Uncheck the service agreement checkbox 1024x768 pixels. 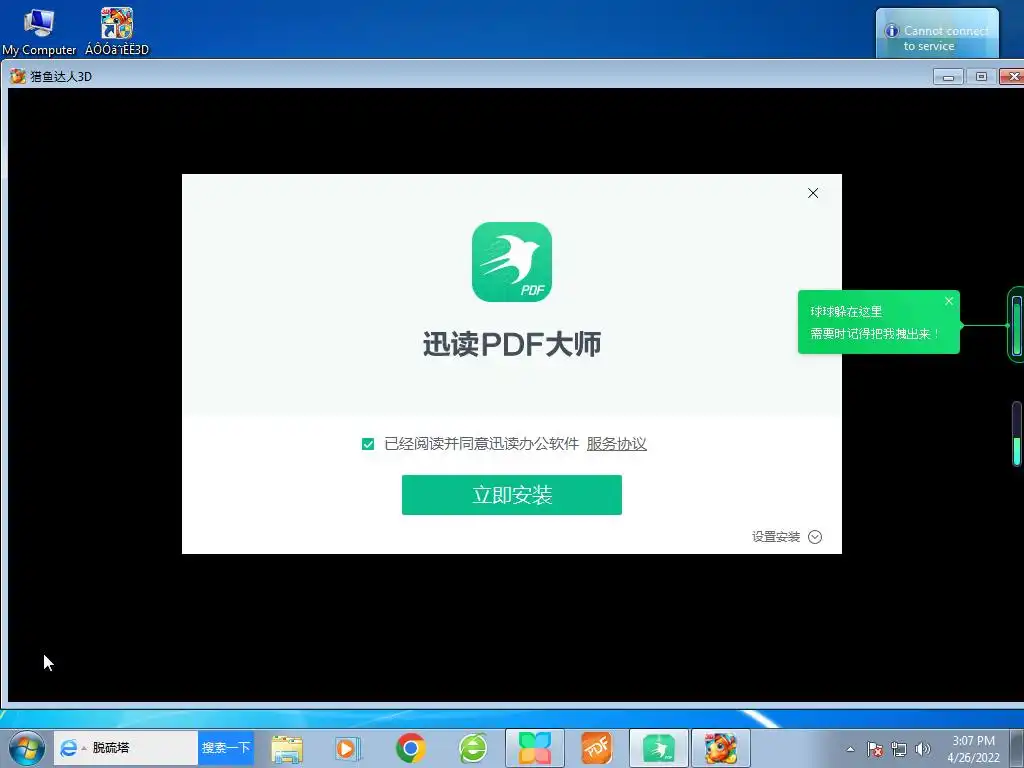click(x=368, y=444)
